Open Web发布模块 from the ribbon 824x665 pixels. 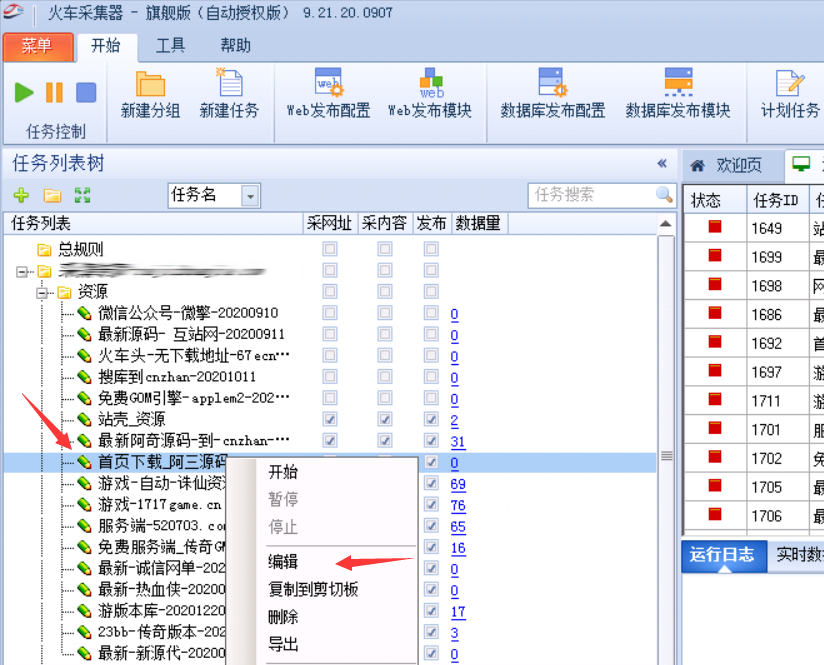(430, 84)
